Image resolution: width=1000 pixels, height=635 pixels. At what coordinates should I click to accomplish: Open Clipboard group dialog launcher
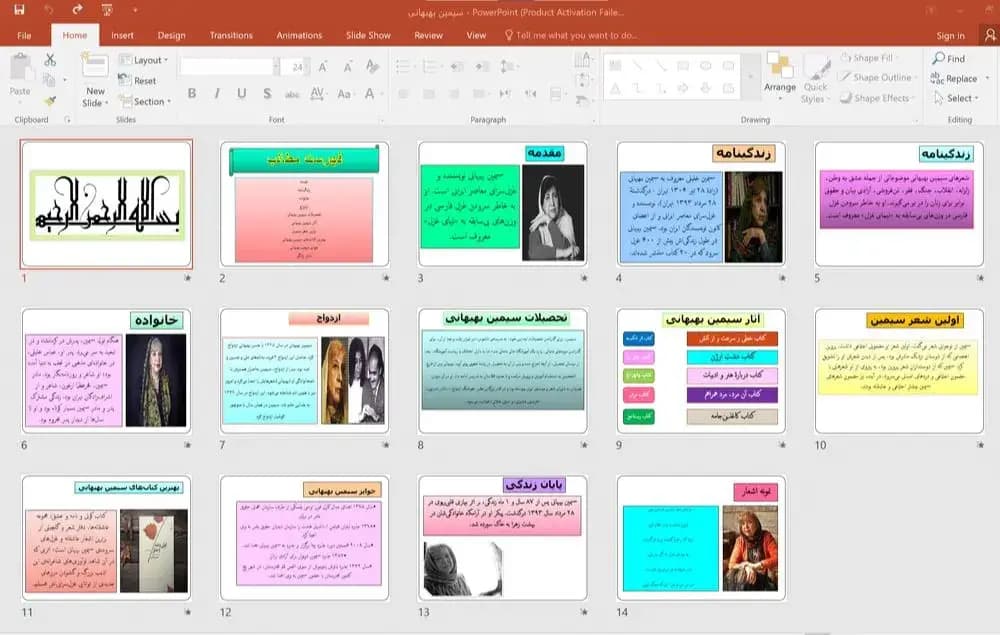pos(67,119)
